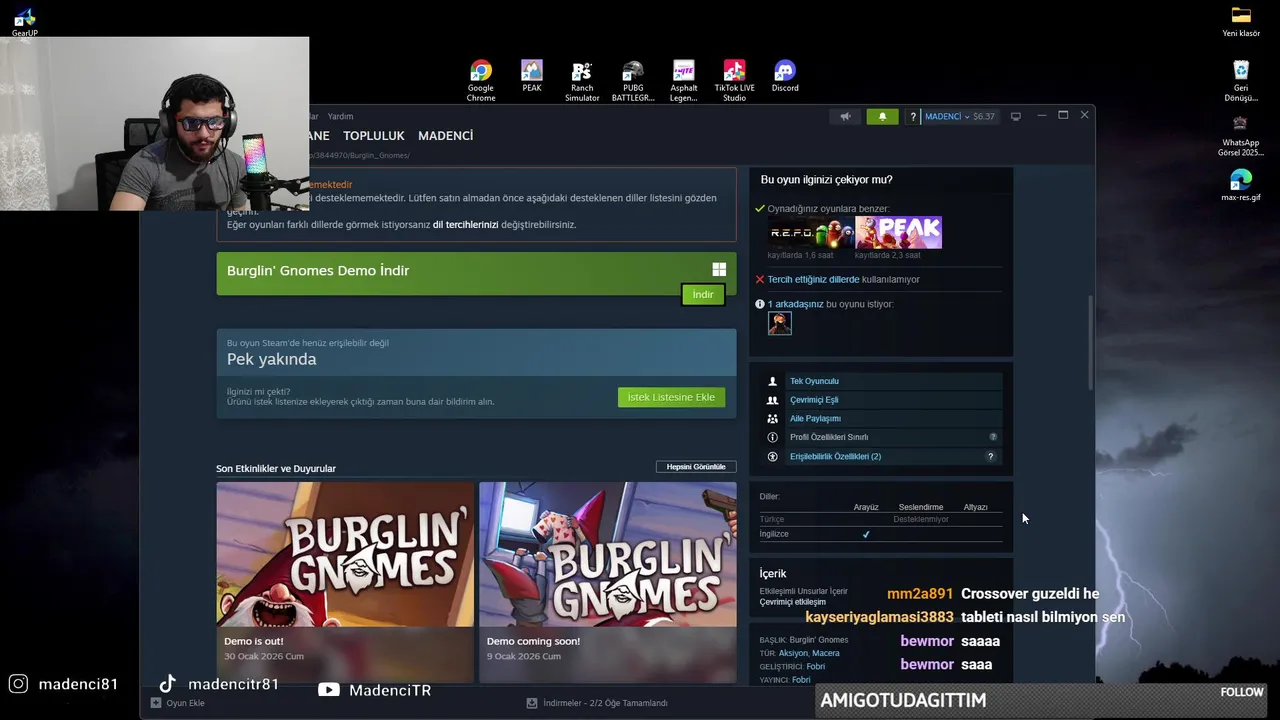This screenshot has width=1280, height=720.
Task: Open Google Chrome desktop icon
Action: [x=481, y=82]
